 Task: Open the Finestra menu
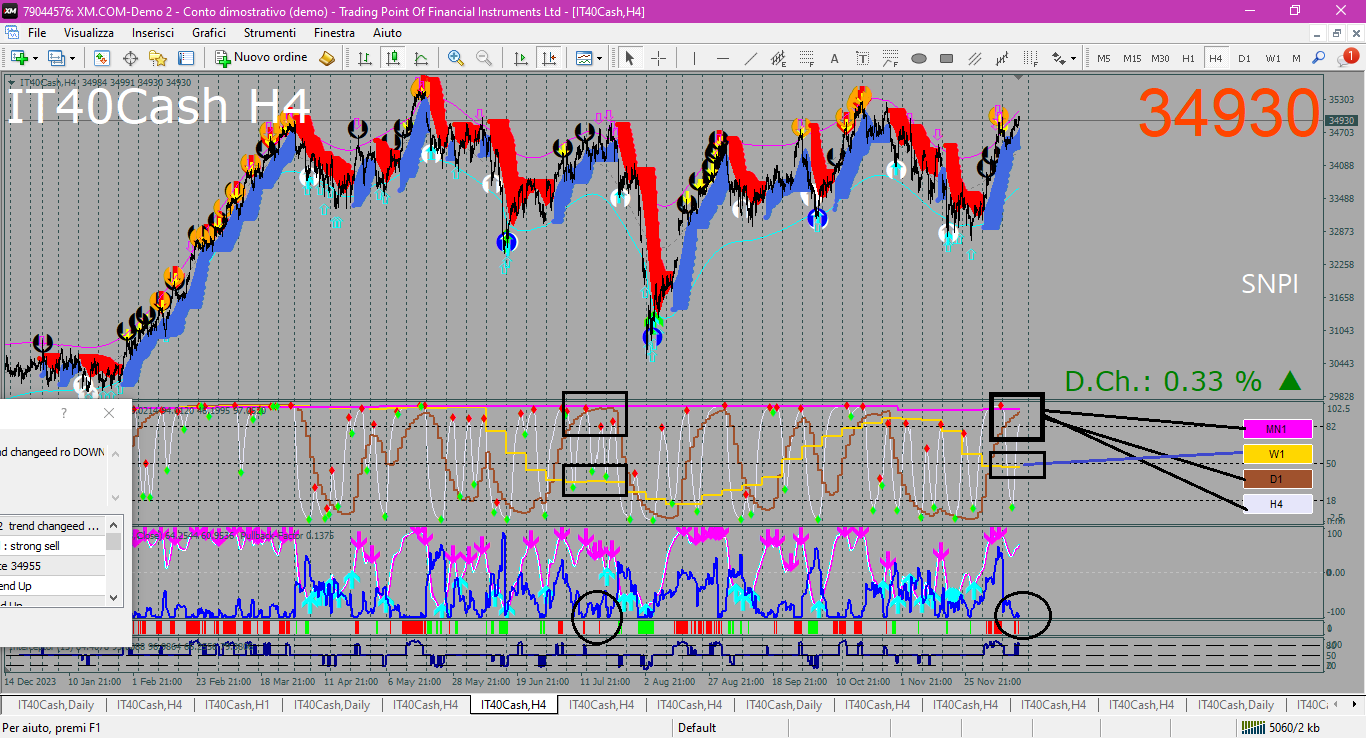(334, 32)
